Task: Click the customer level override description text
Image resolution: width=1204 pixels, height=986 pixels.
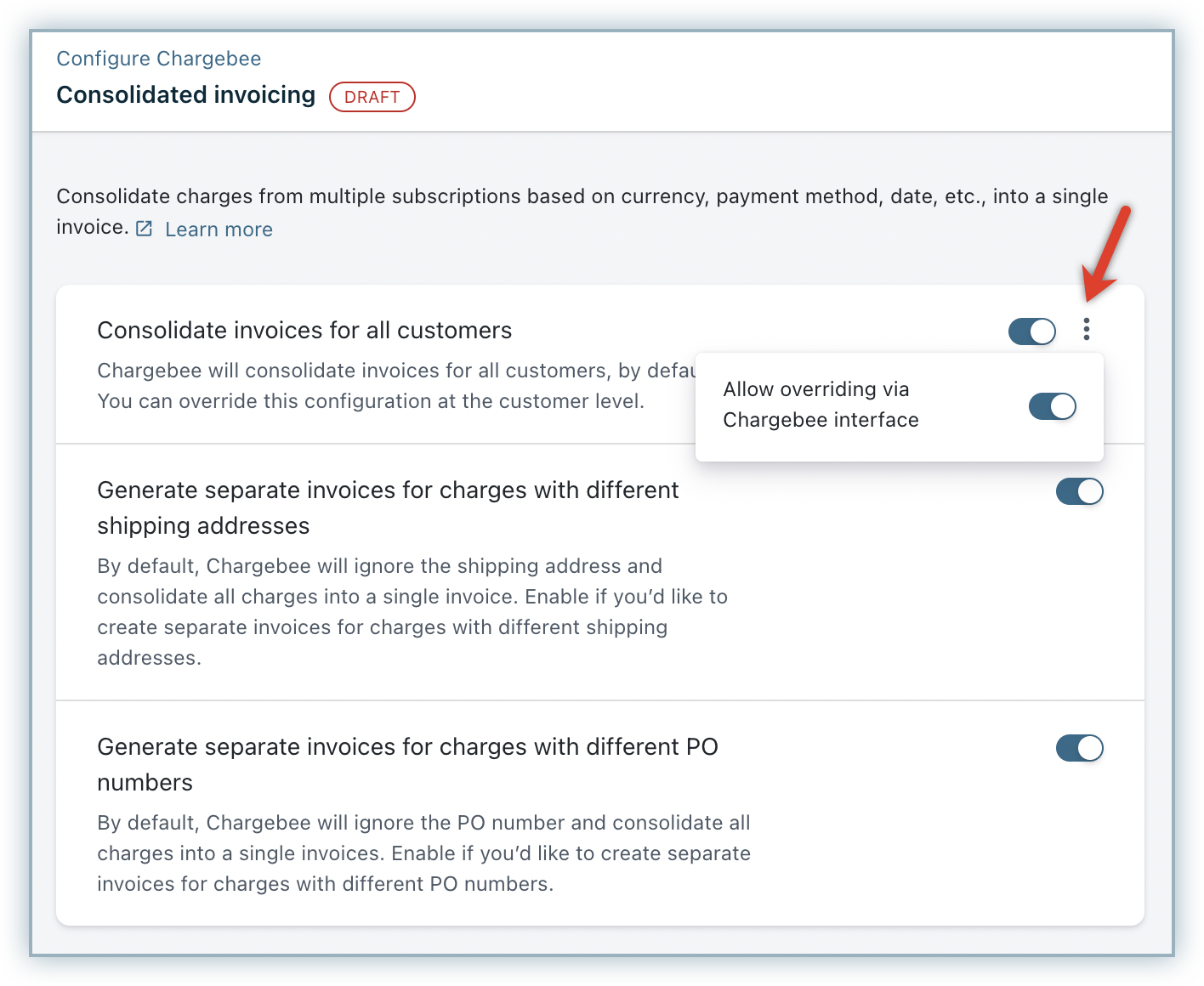Action: pyautogui.click(x=370, y=401)
